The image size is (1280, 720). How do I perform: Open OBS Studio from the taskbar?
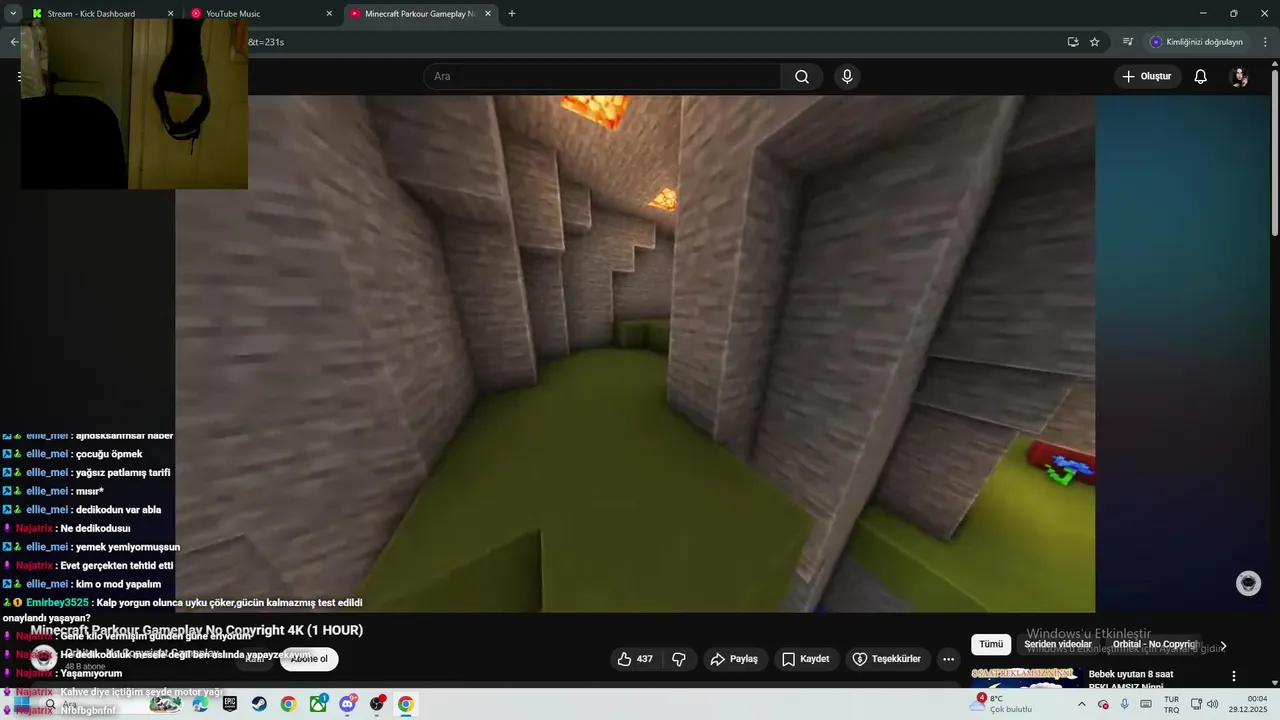pos(377,704)
